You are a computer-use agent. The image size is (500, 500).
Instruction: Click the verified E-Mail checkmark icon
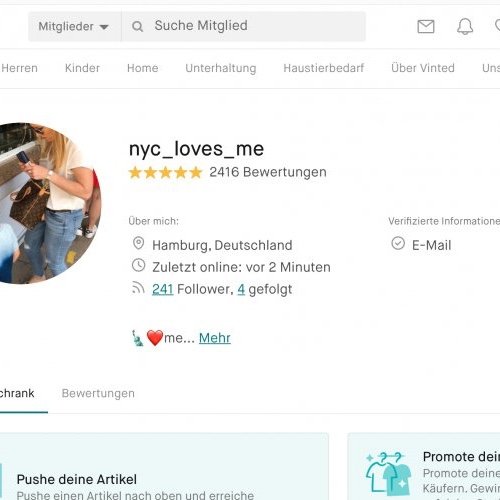click(398, 243)
